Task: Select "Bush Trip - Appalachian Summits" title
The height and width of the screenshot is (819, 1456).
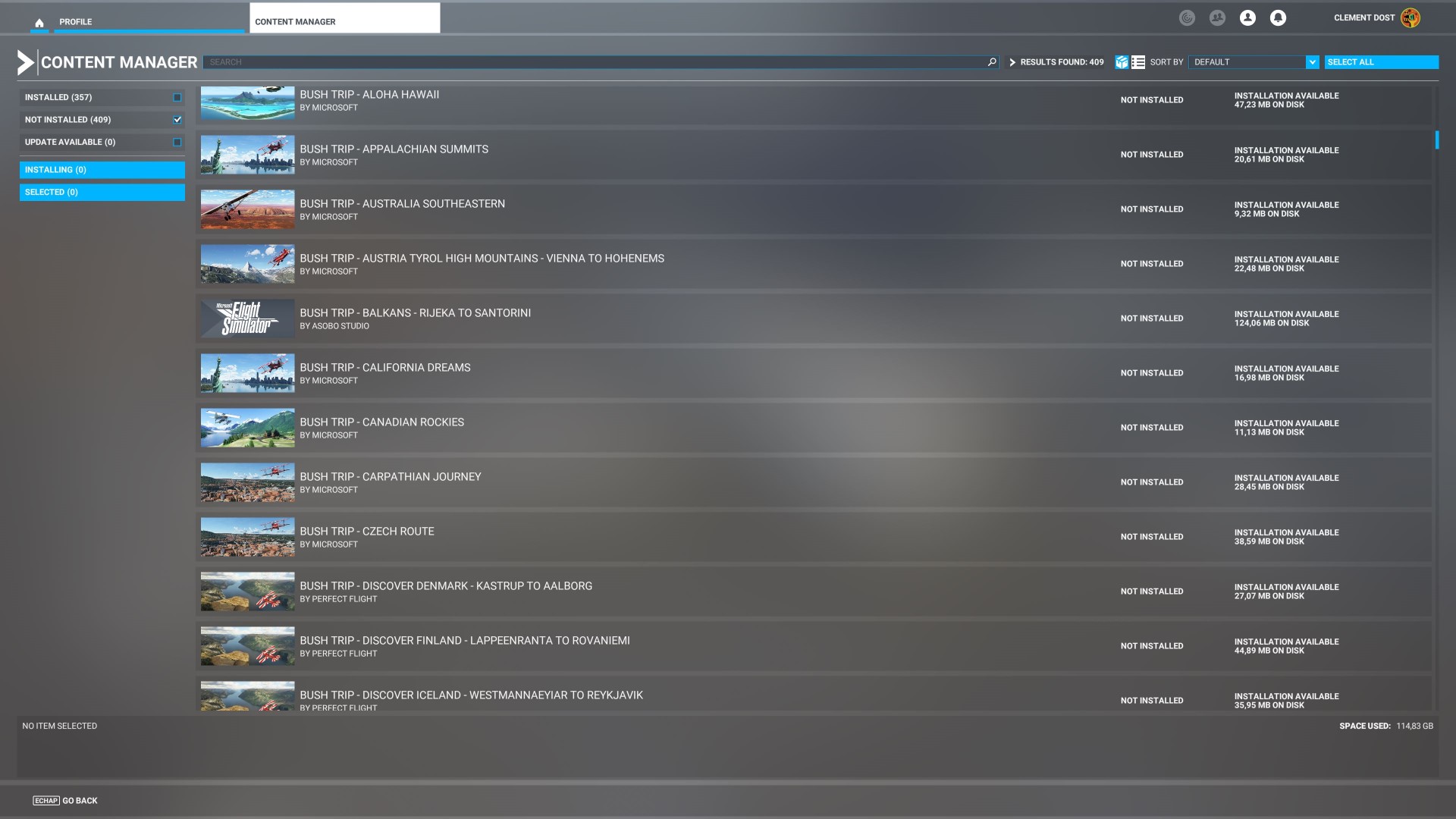Action: pos(394,149)
